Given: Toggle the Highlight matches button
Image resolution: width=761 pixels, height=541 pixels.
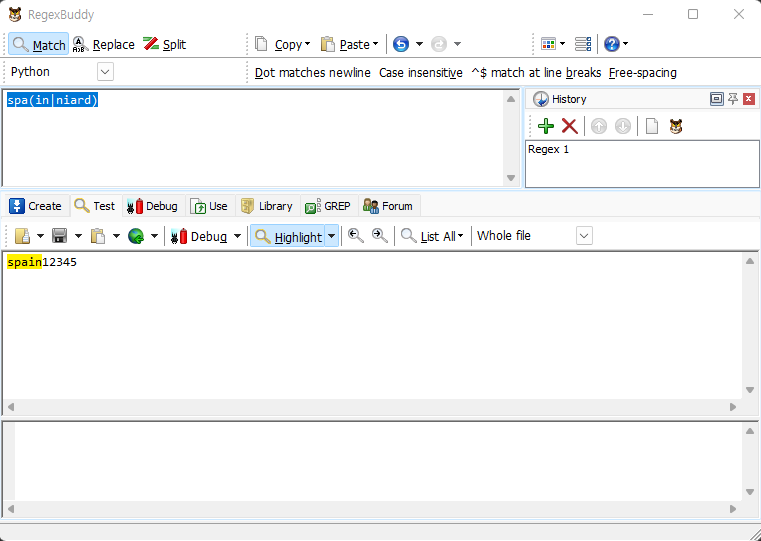Looking at the screenshot, I should click(288, 237).
